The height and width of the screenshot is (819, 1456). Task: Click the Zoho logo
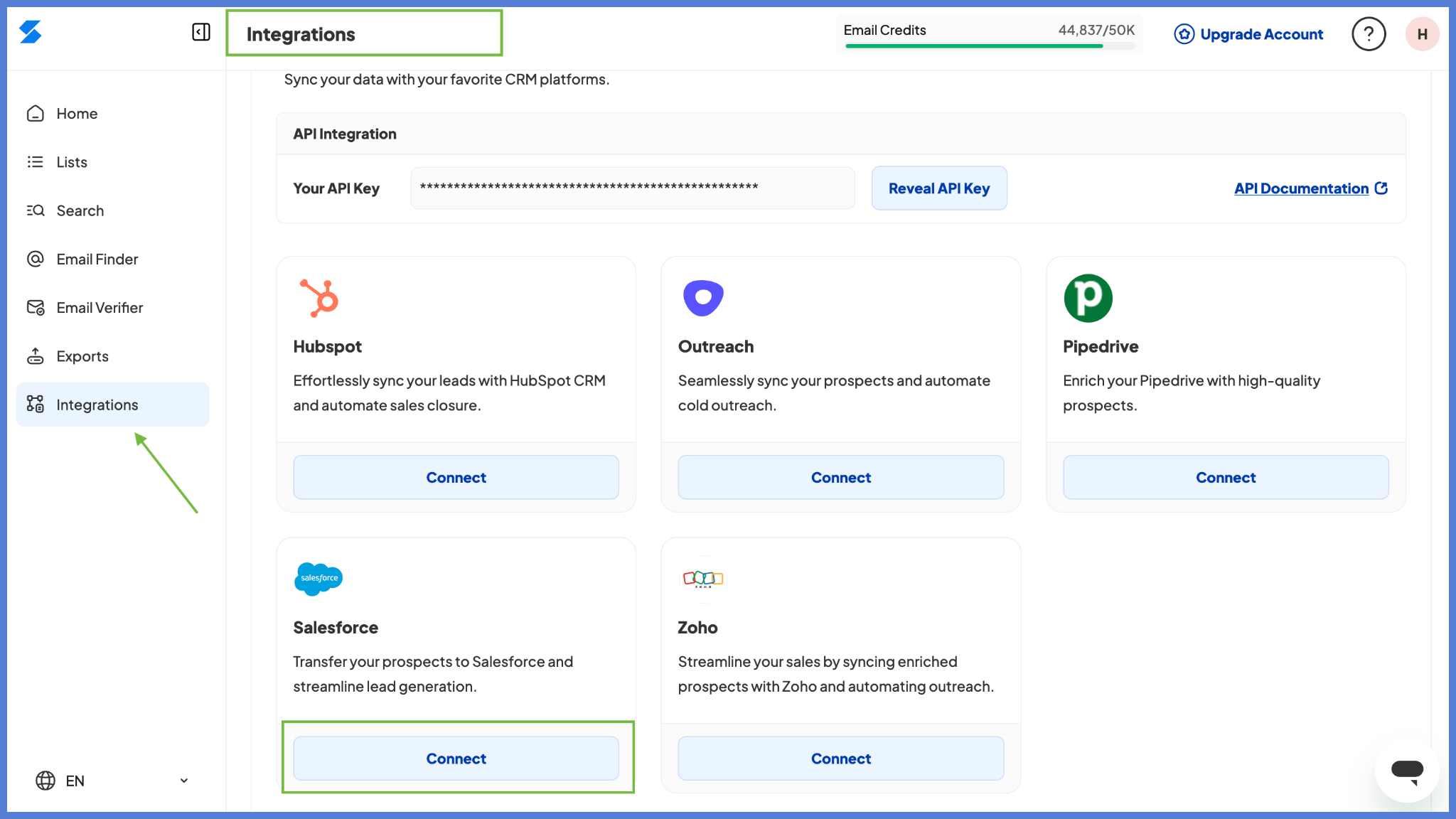point(703,579)
